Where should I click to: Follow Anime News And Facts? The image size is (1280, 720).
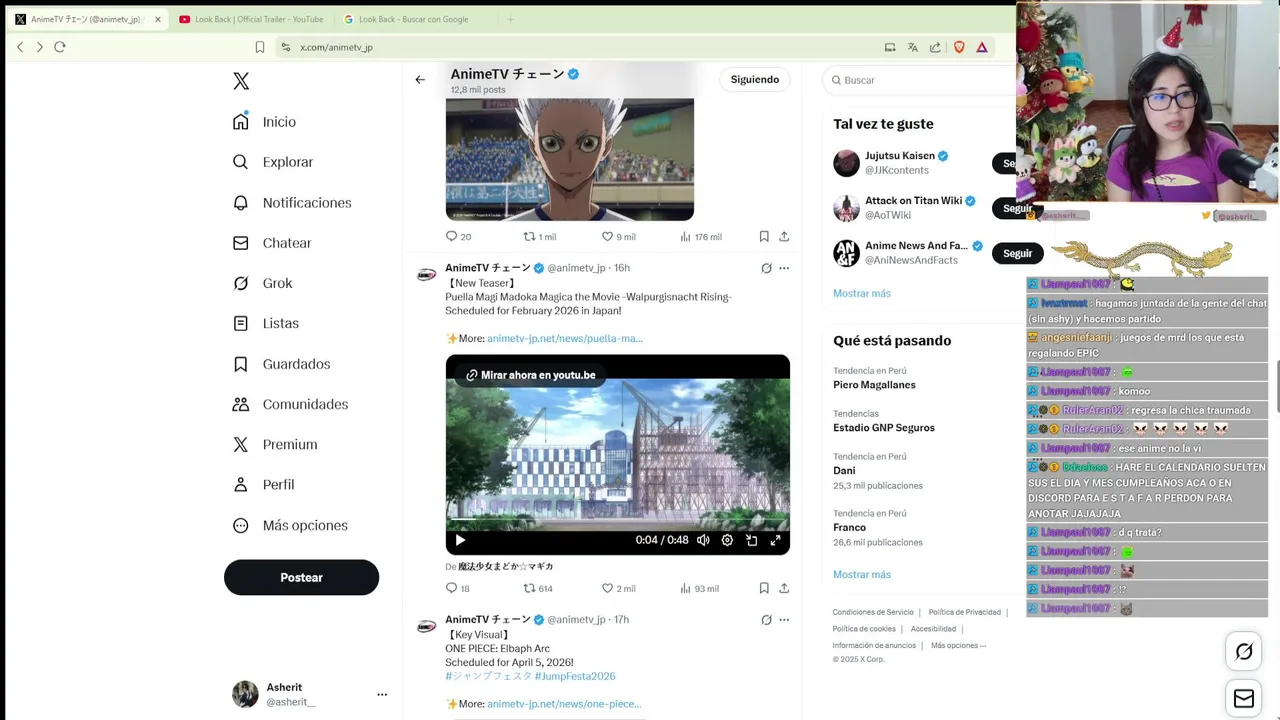tap(1017, 253)
